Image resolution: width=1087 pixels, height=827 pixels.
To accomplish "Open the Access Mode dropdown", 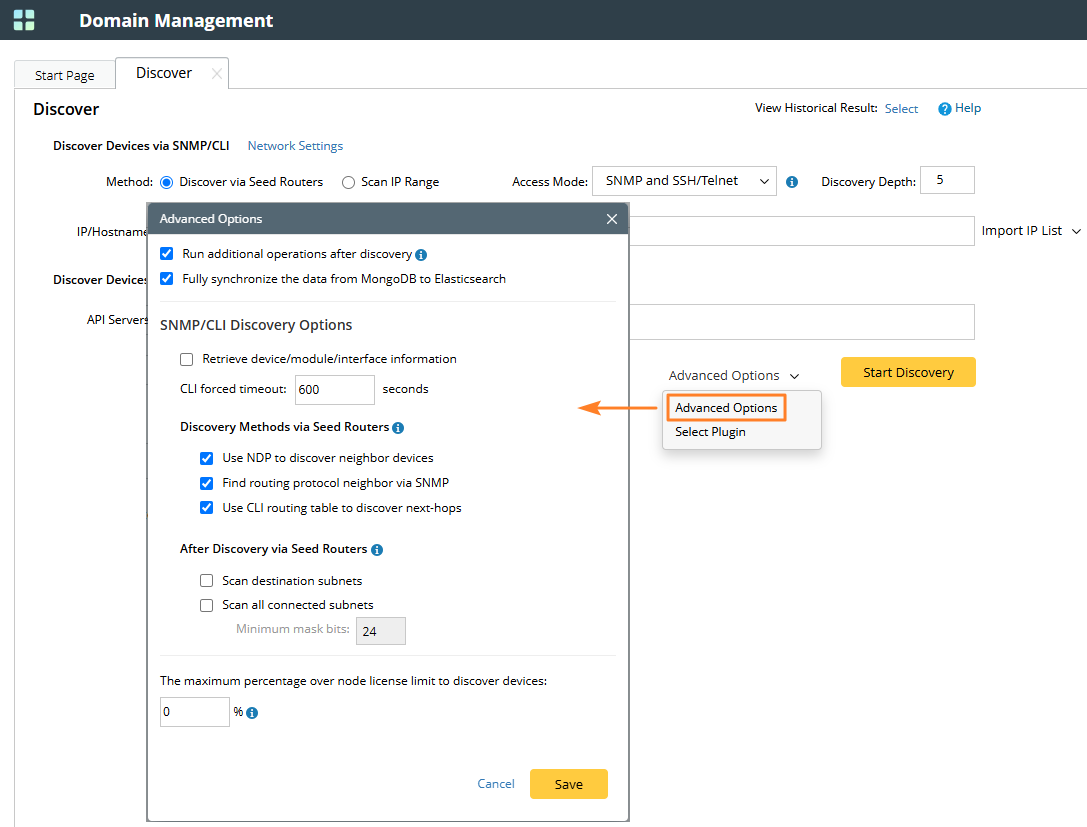I will pyautogui.click(x=684, y=181).
